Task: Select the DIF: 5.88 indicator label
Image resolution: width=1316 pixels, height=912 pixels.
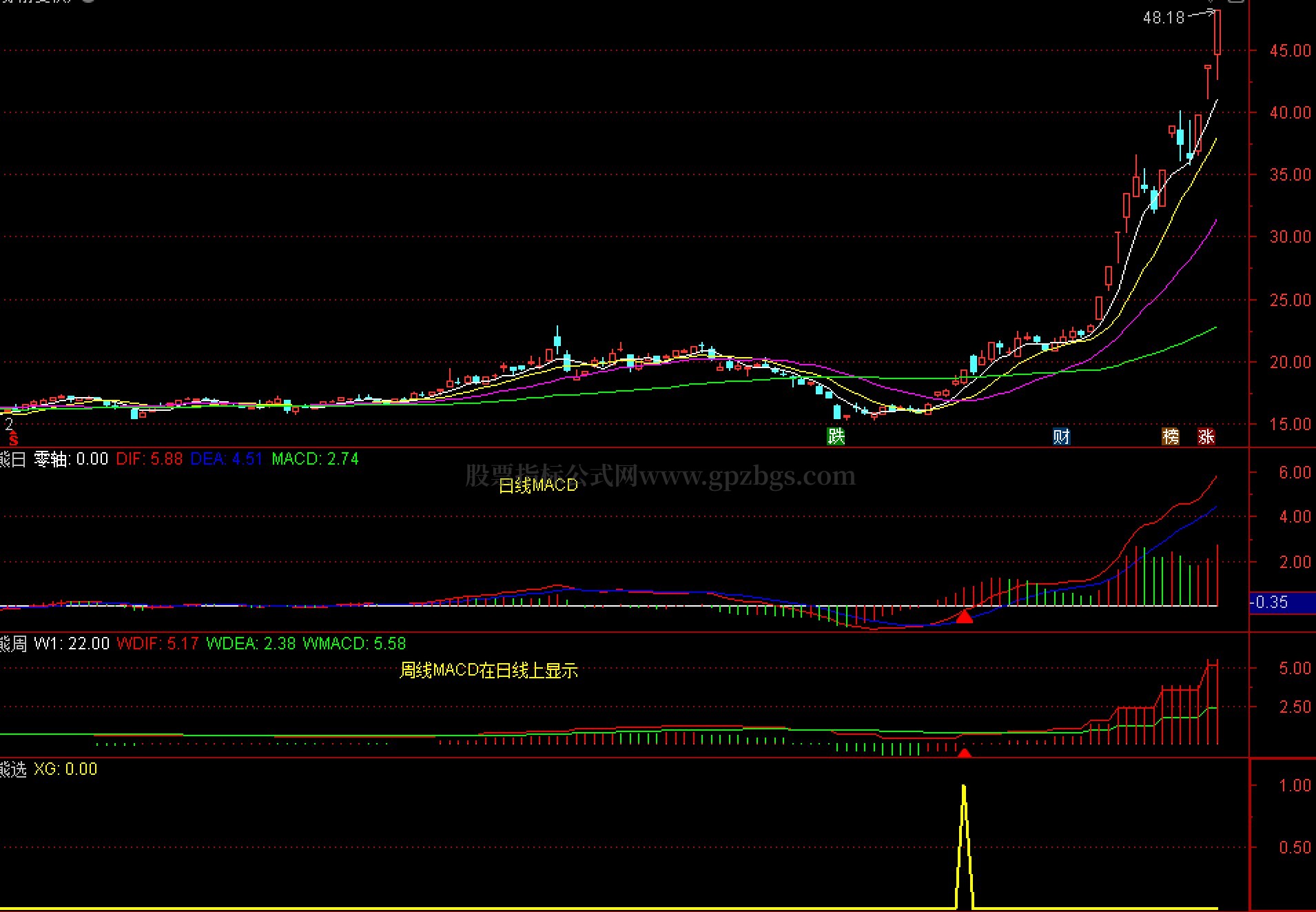Action: click(149, 459)
